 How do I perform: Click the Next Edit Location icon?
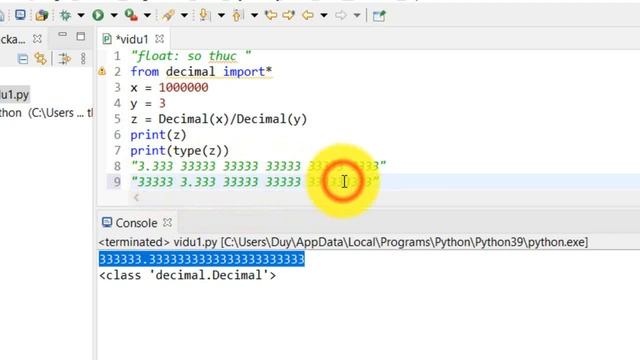pyautogui.click(x=289, y=16)
